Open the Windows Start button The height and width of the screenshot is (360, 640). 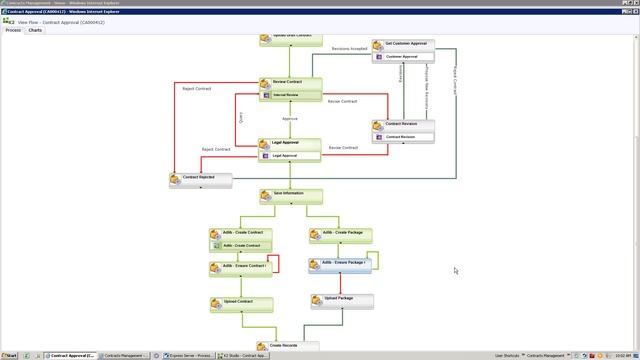tap(9, 356)
